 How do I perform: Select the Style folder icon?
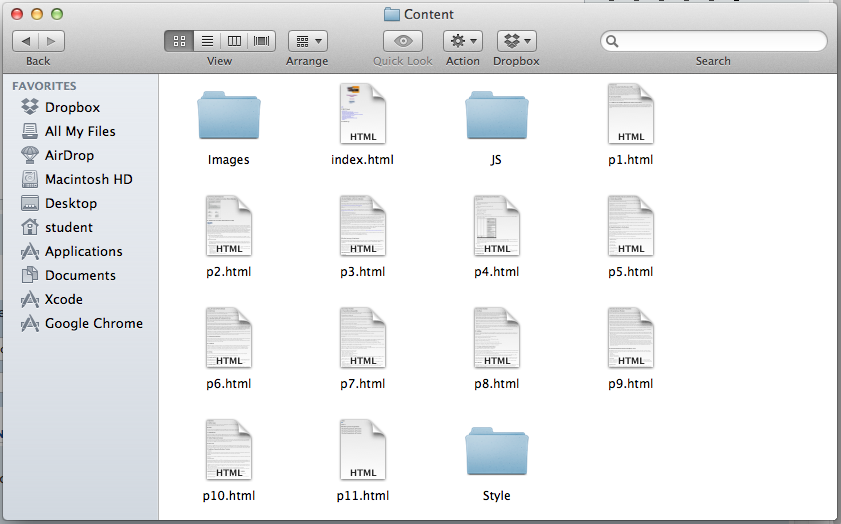pyautogui.click(x=496, y=452)
